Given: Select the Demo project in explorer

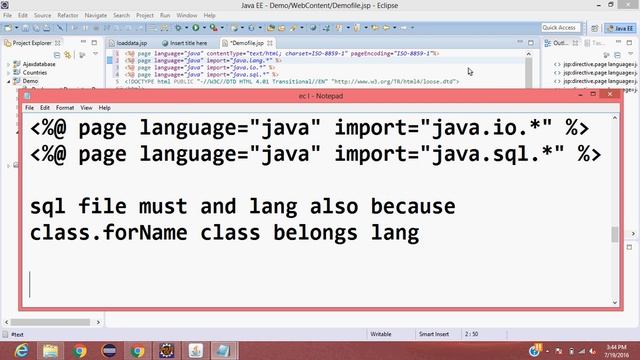Looking at the screenshot, I should click(x=30, y=81).
